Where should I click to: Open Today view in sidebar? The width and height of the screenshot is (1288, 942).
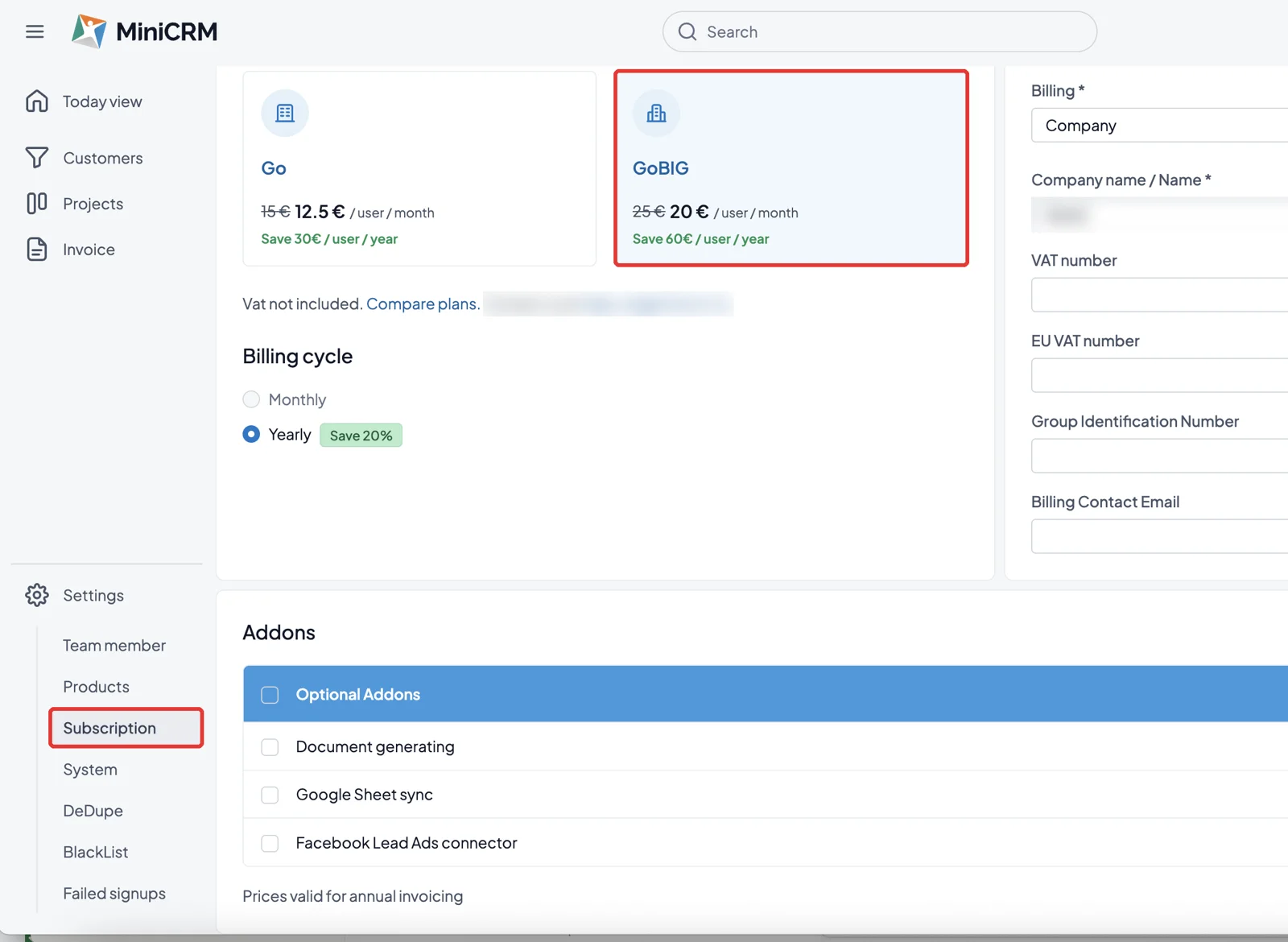102,101
